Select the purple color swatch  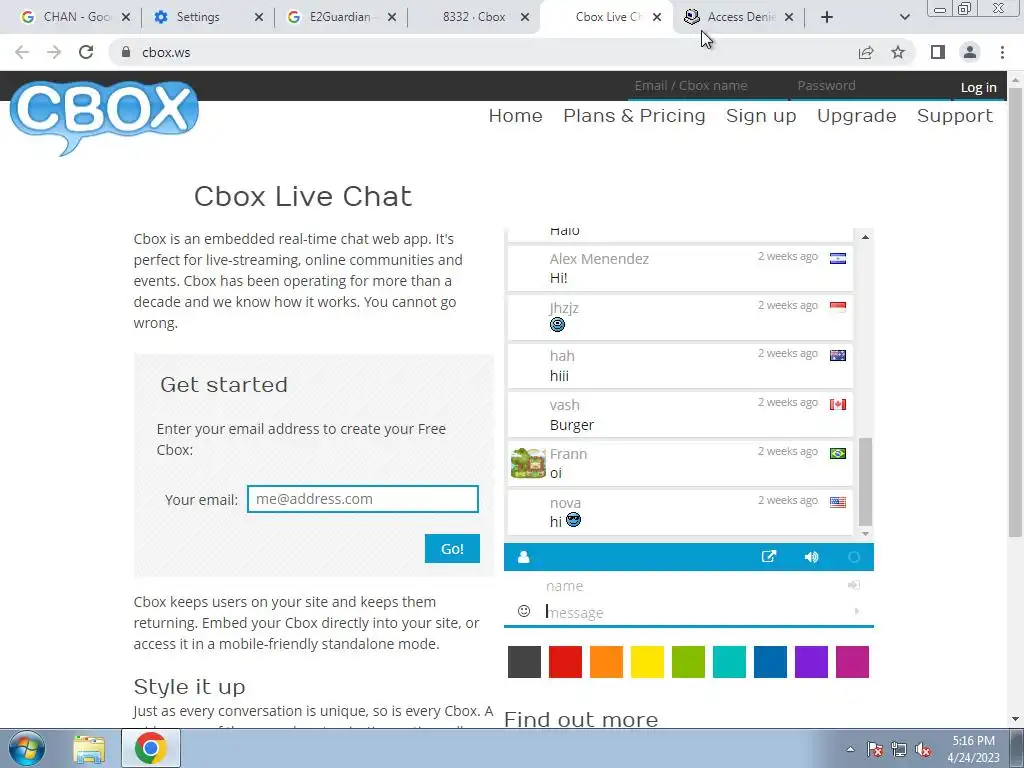[x=812, y=662]
